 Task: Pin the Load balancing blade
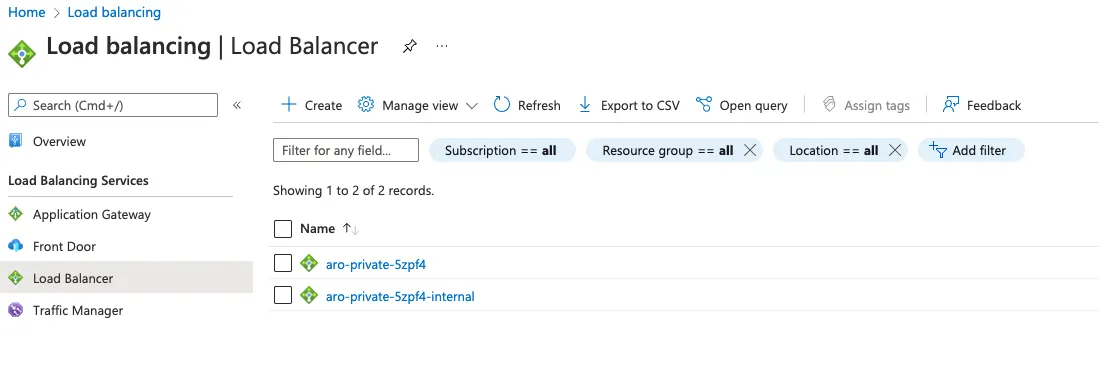tap(409, 46)
